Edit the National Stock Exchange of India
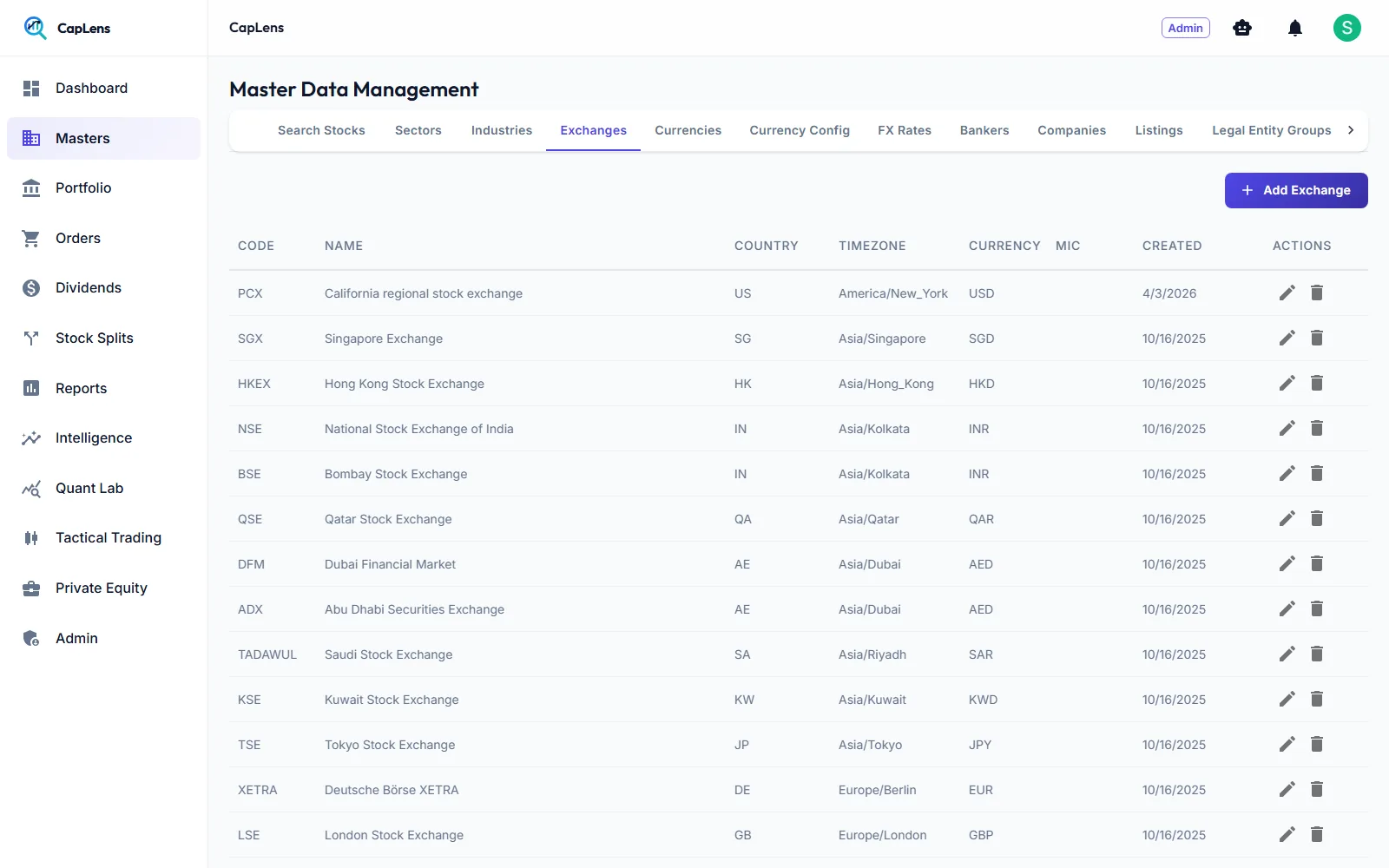Viewport: 1389px width, 868px height. (1287, 428)
